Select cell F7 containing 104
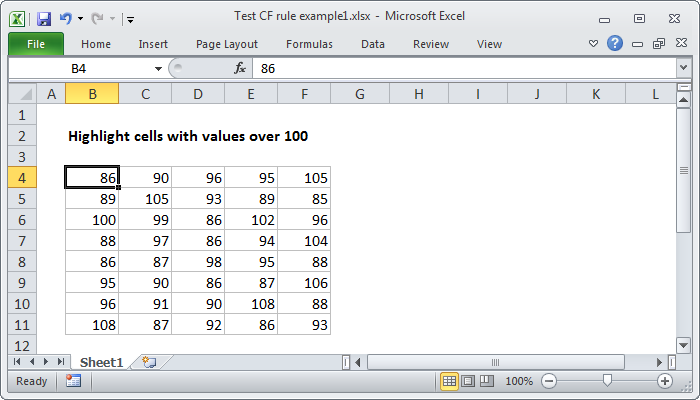Image resolution: width=700 pixels, height=400 pixels. tap(304, 241)
